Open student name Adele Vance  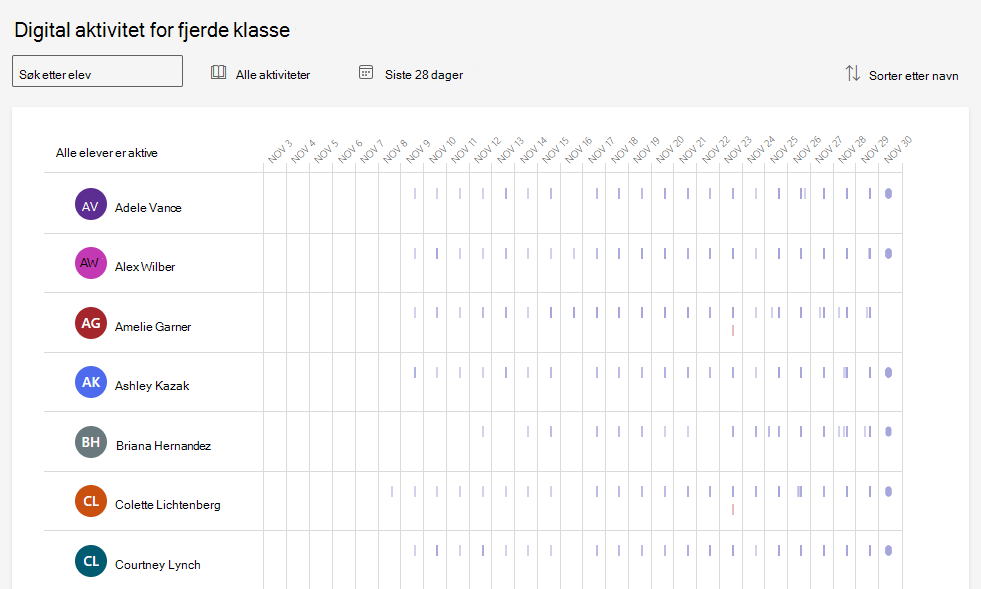pyautogui.click(x=148, y=208)
